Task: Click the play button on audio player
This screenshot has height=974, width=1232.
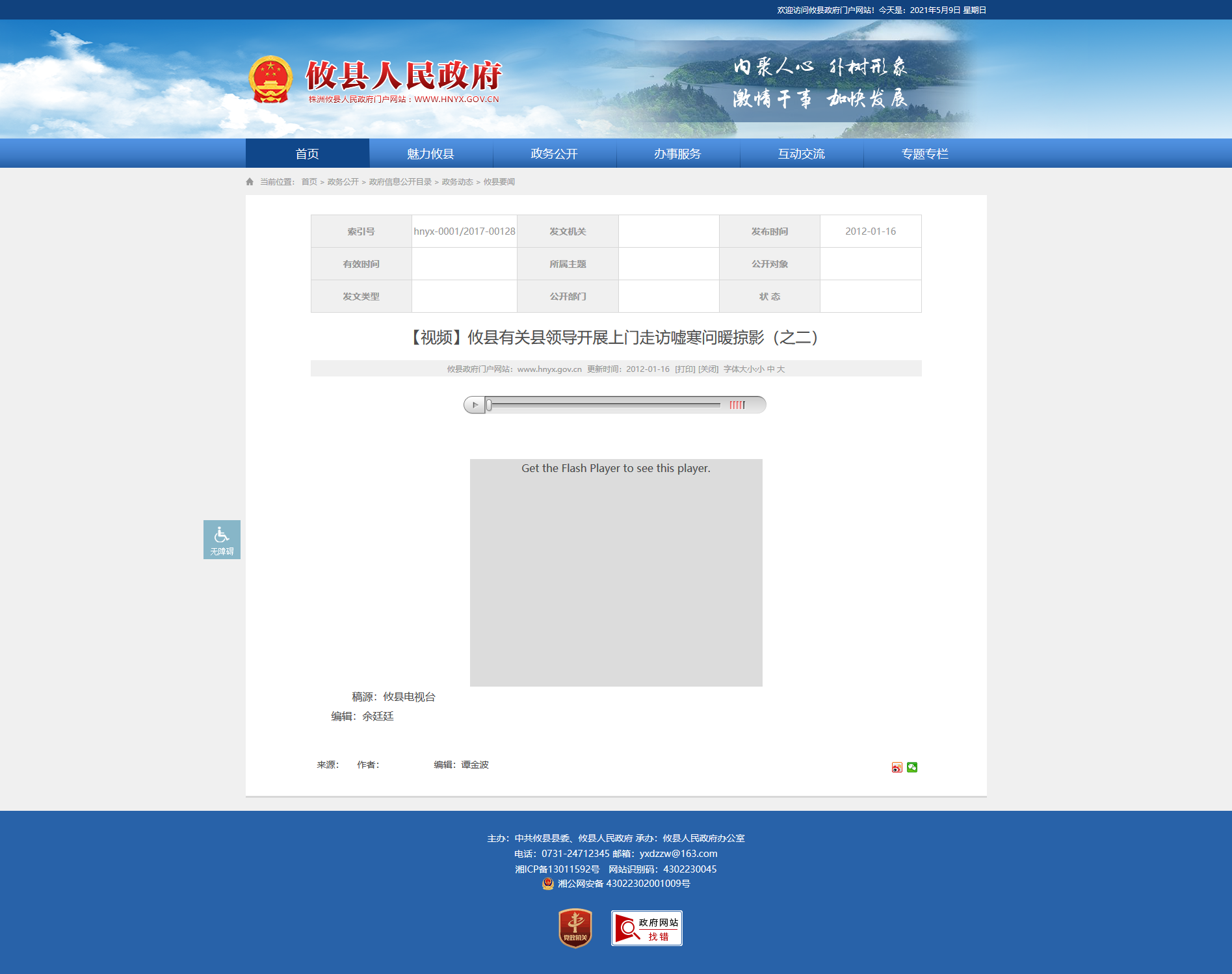Action: (475, 405)
